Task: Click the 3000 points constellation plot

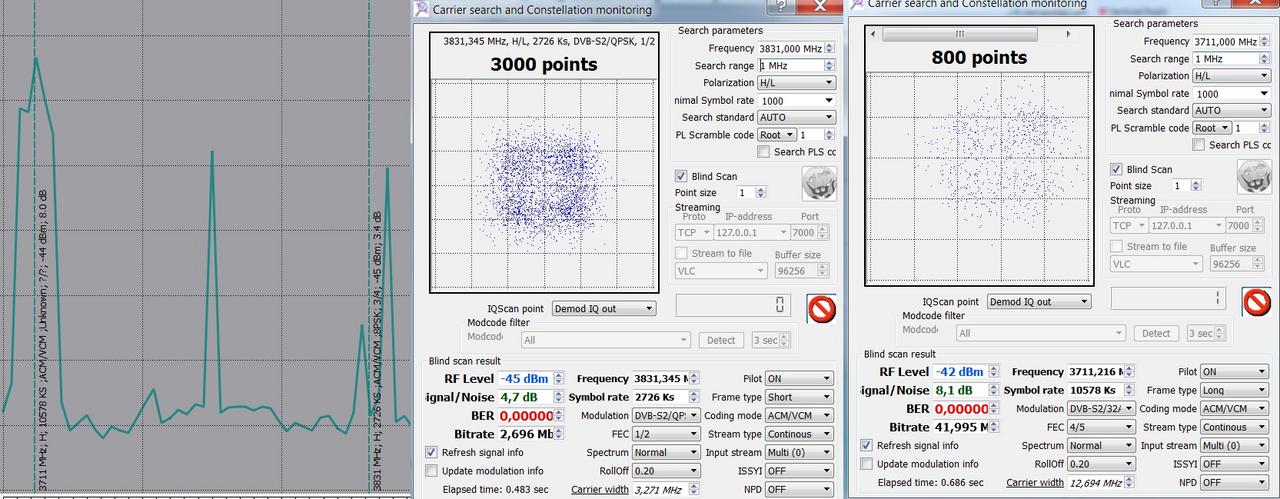Action: (x=543, y=187)
